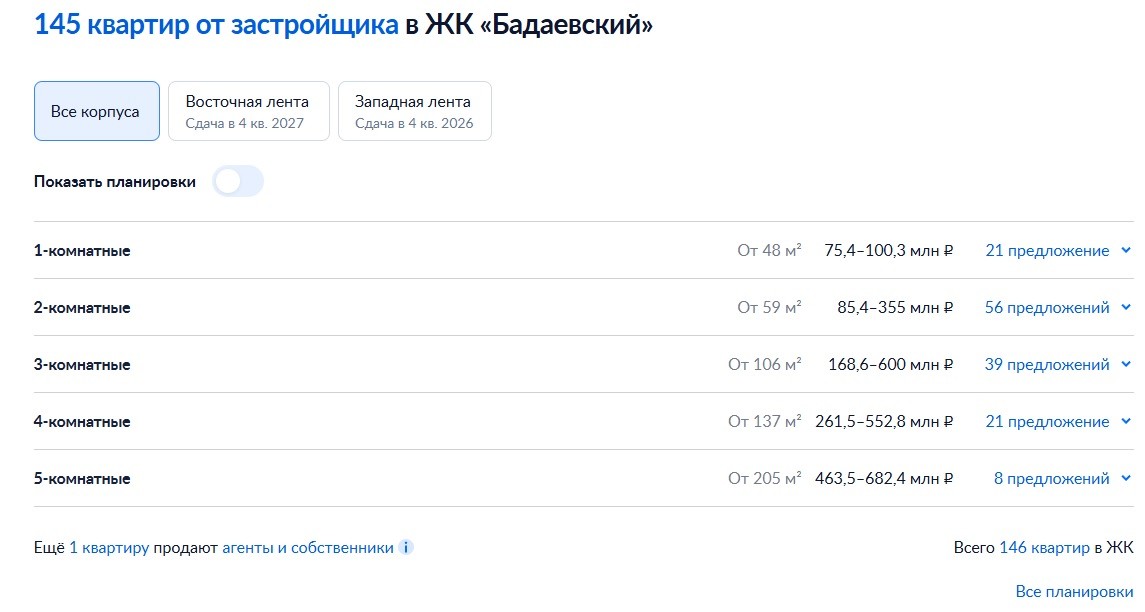The width and height of the screenshot is (1145, 612).
Task: Select the Все корпуса tab
Action: [x=96, y=111]
